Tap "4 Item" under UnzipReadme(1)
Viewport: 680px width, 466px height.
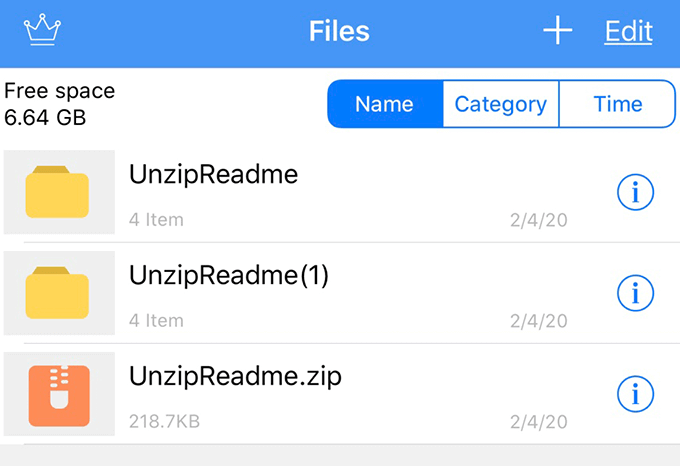[156, 321]
